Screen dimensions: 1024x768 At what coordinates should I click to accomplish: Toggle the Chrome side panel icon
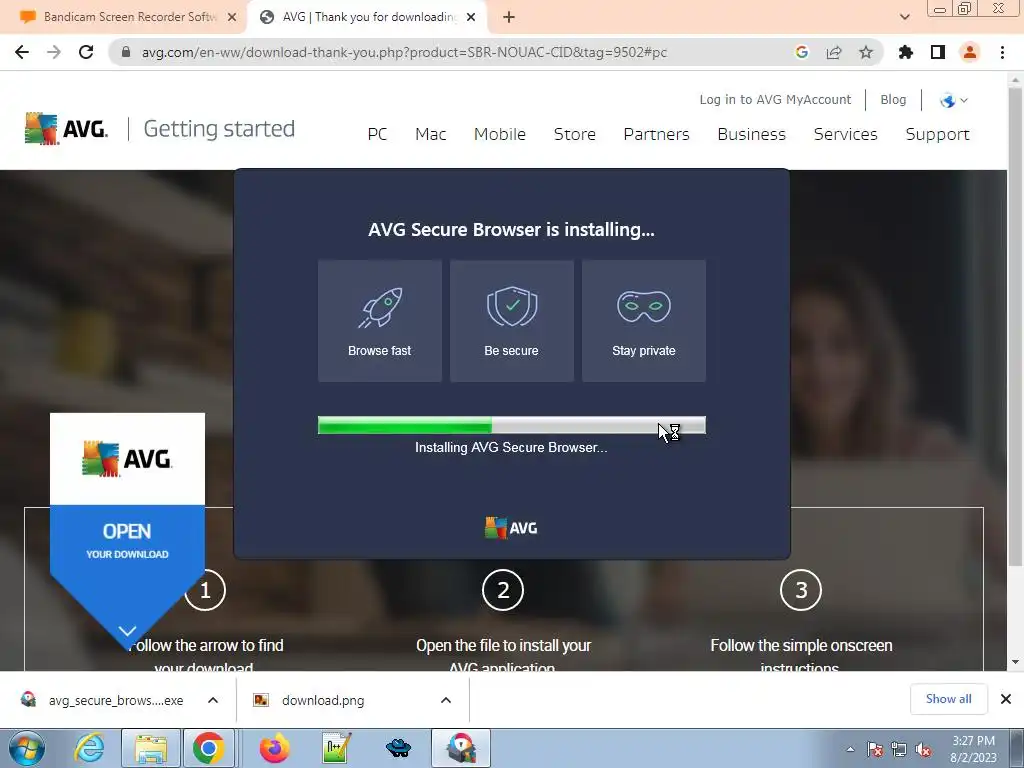[x=938, y=52]
